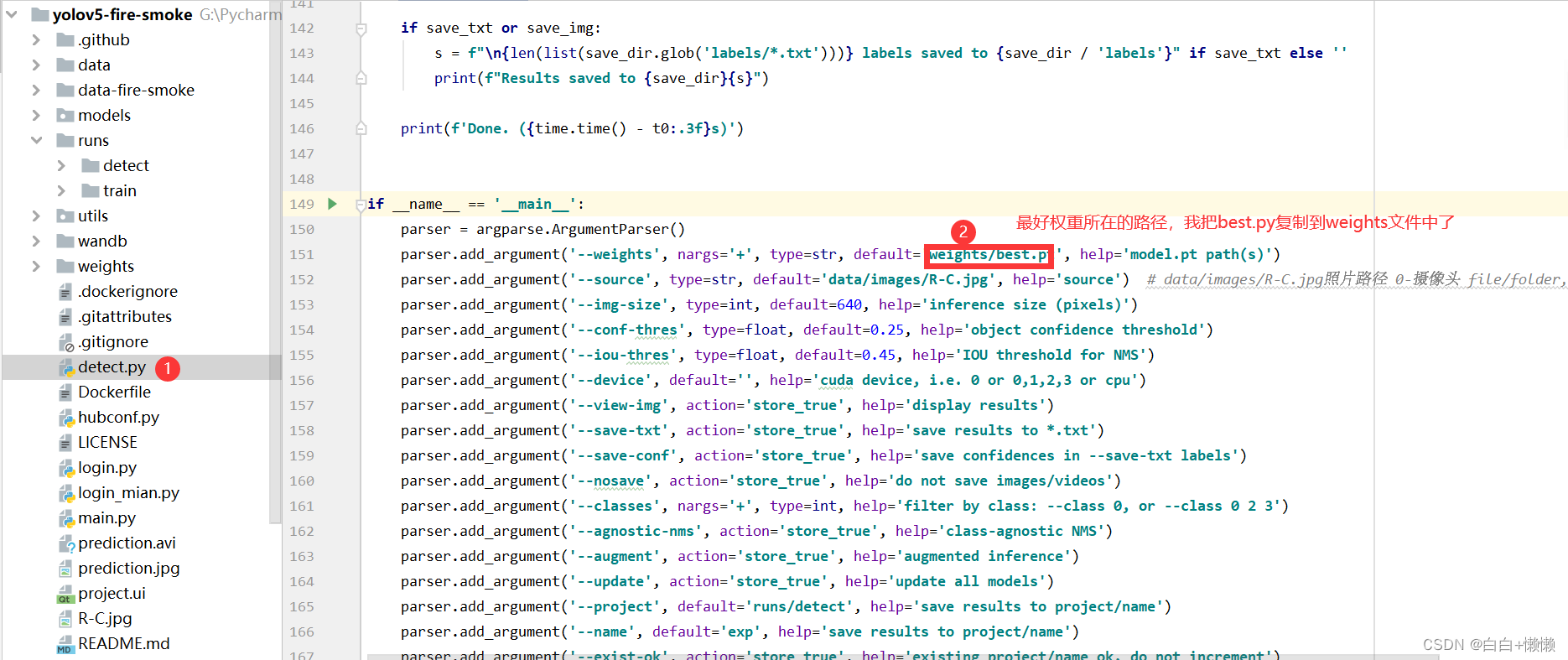Click the data-fire-smoke folder icon
Screen dimensions: 1568x660
tap(65, 90)
